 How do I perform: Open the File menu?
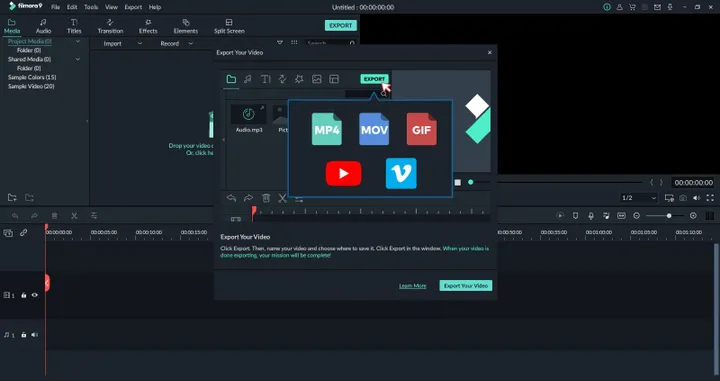click(56, 7)
